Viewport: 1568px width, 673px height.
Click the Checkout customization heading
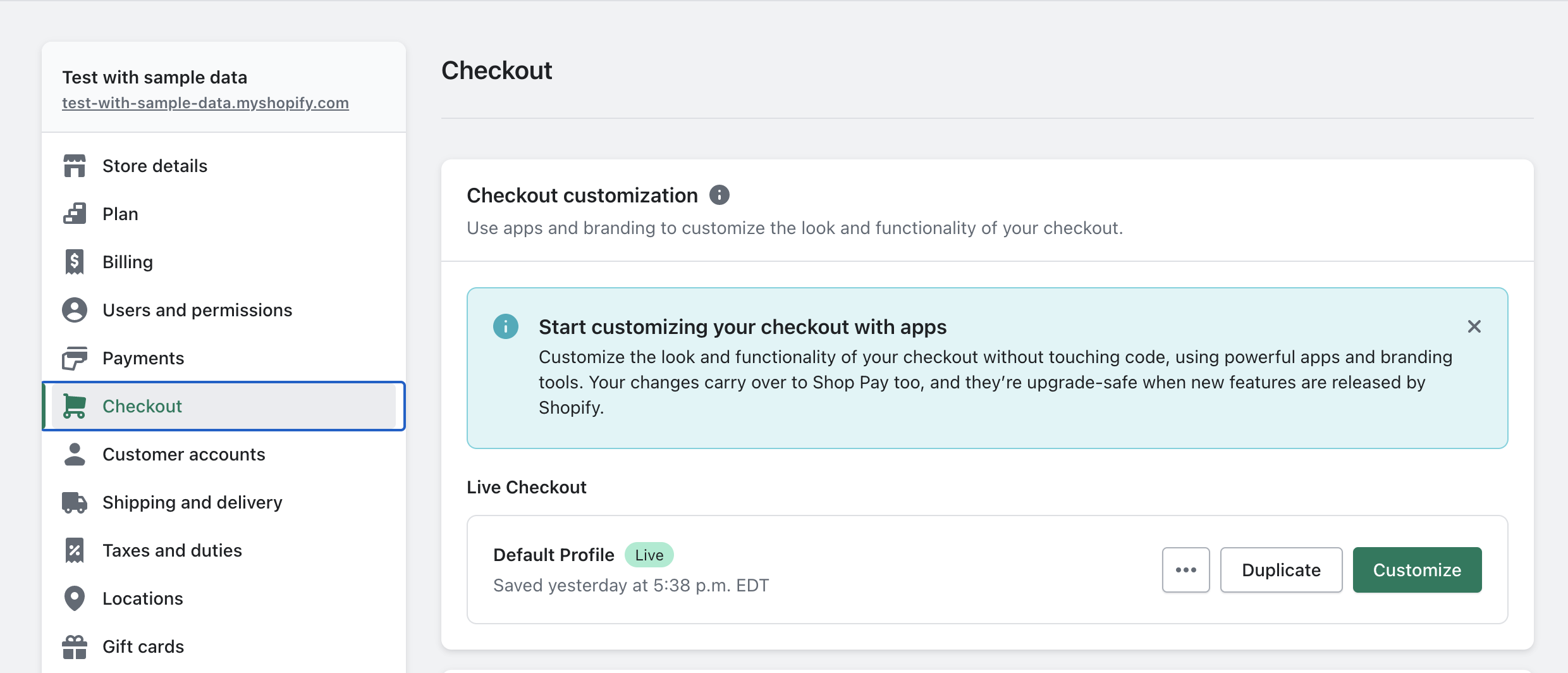(x=582, y=195)
